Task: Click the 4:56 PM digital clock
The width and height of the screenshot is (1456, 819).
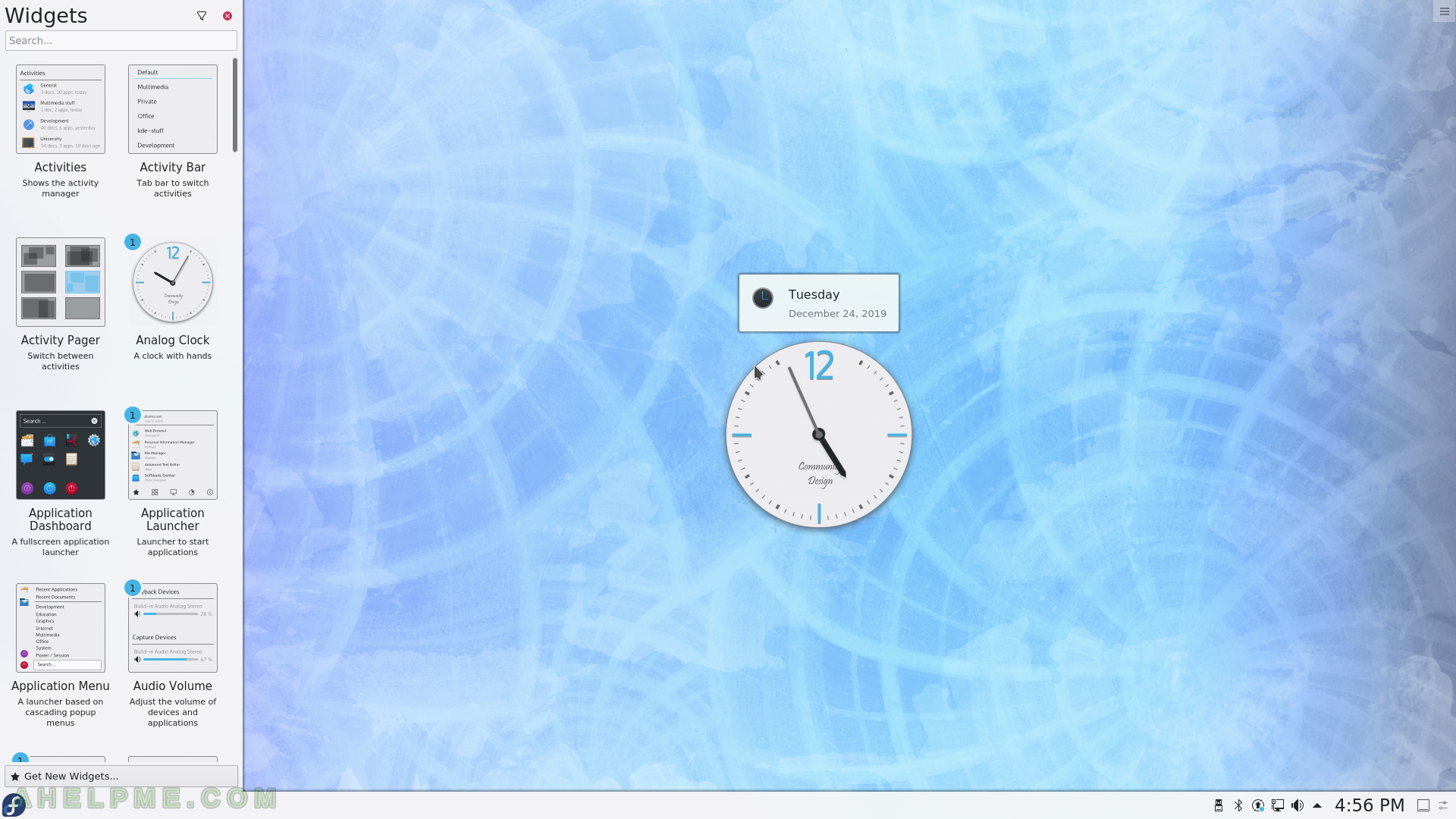Action: click(x=1370, y=805)
